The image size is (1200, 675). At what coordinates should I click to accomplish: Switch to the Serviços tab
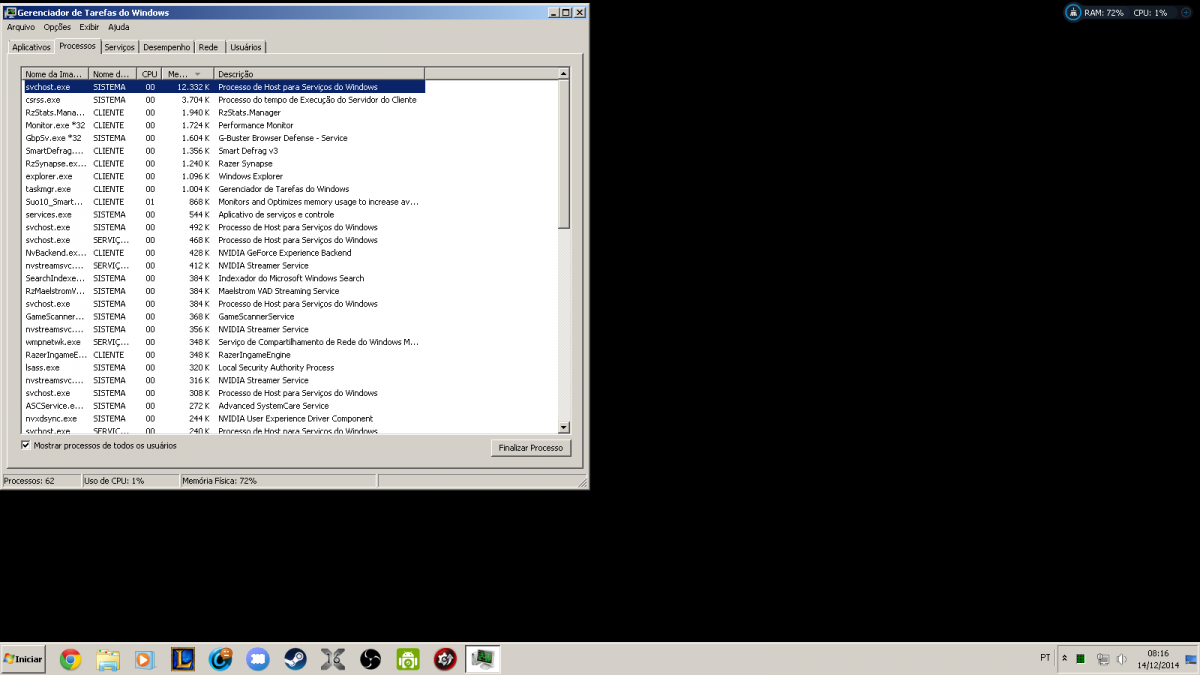click(x=119, y=47)
